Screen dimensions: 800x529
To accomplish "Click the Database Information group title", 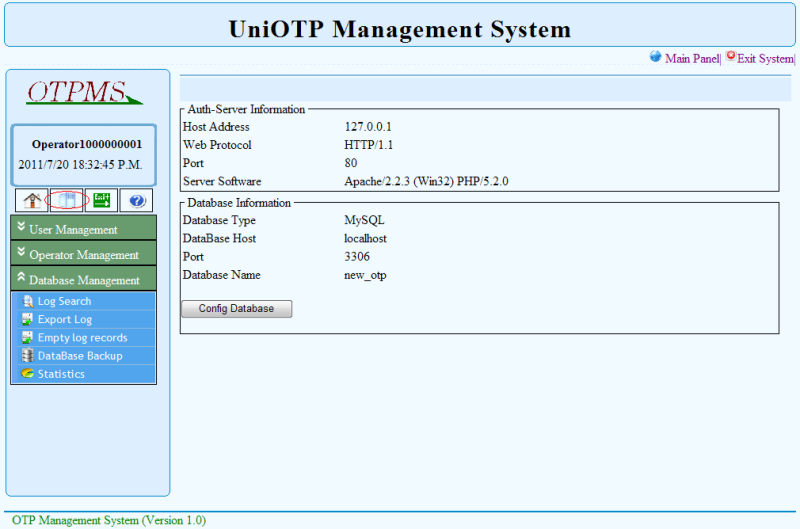I will 239,203.
